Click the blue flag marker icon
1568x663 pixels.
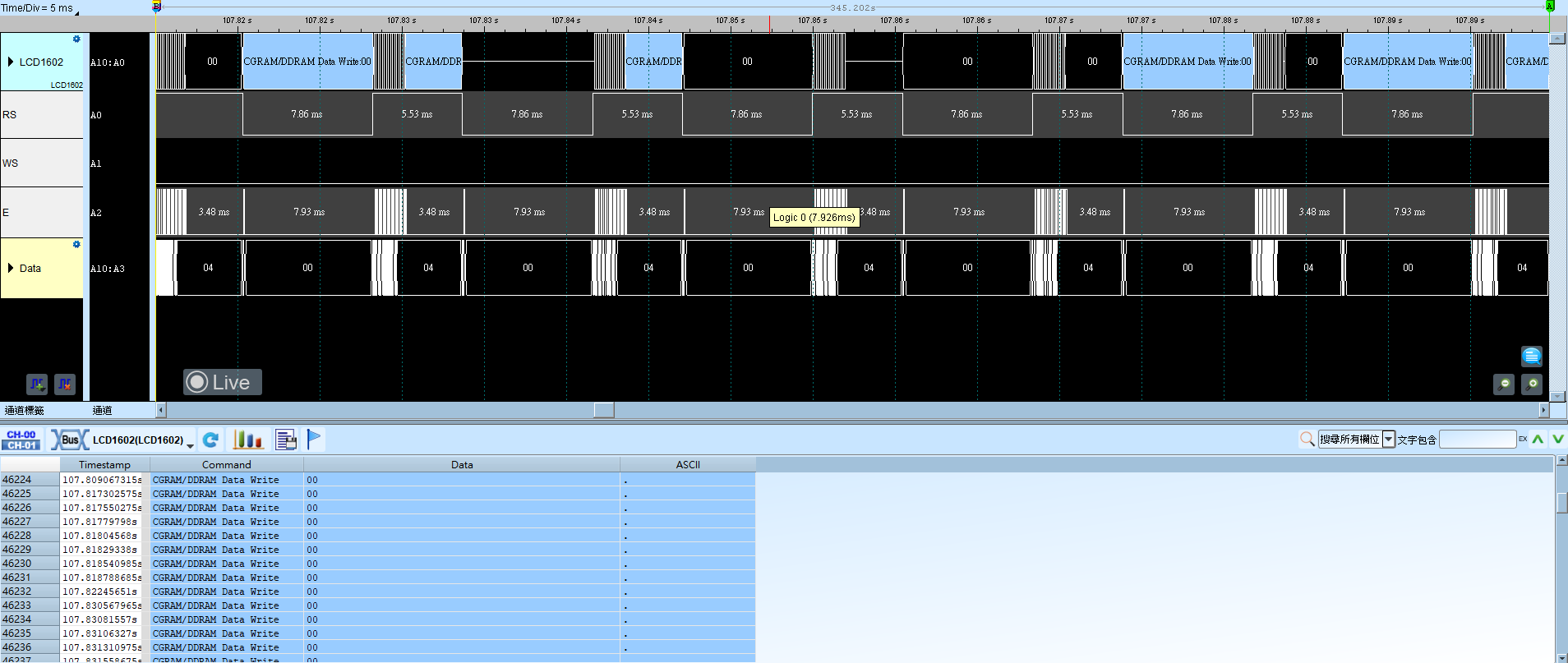click(x=314, y=440)
